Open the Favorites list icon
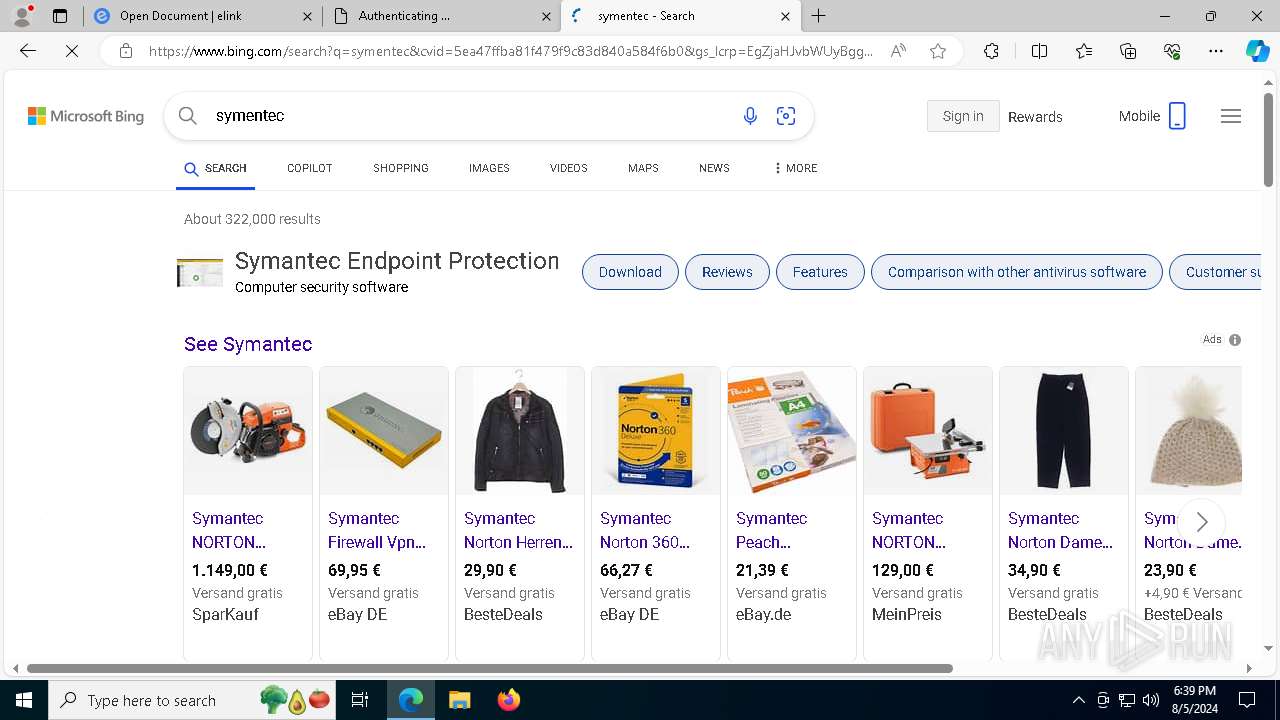 (1084, 51)
